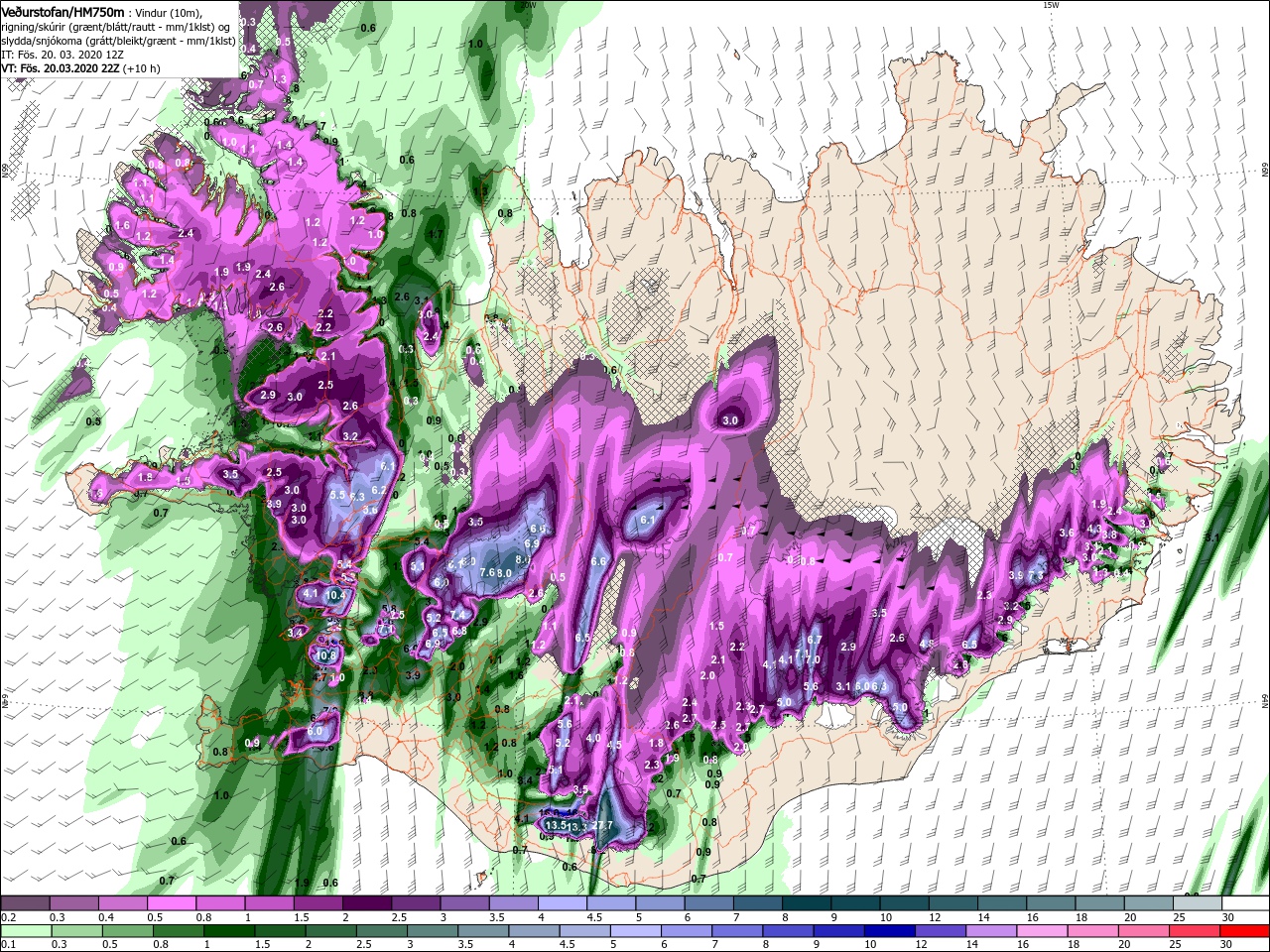Click the 27.7 precipitation value on the map
Image resolution: width=1270 pixels, height=952 pixels.
(x=603, y=825)
